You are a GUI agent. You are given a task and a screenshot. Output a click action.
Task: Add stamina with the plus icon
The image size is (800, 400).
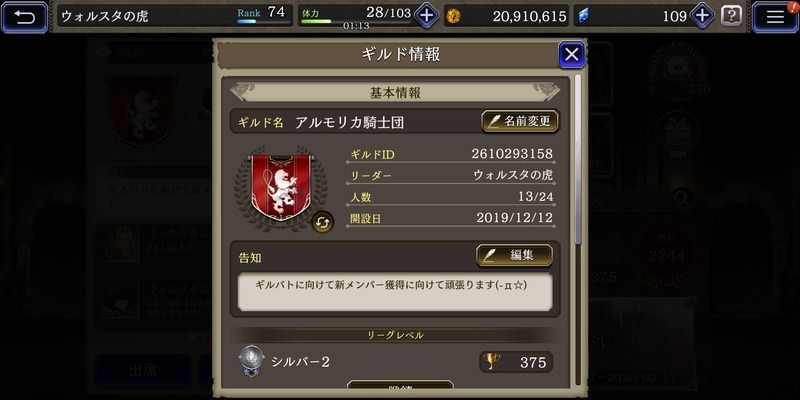(426, 16)
